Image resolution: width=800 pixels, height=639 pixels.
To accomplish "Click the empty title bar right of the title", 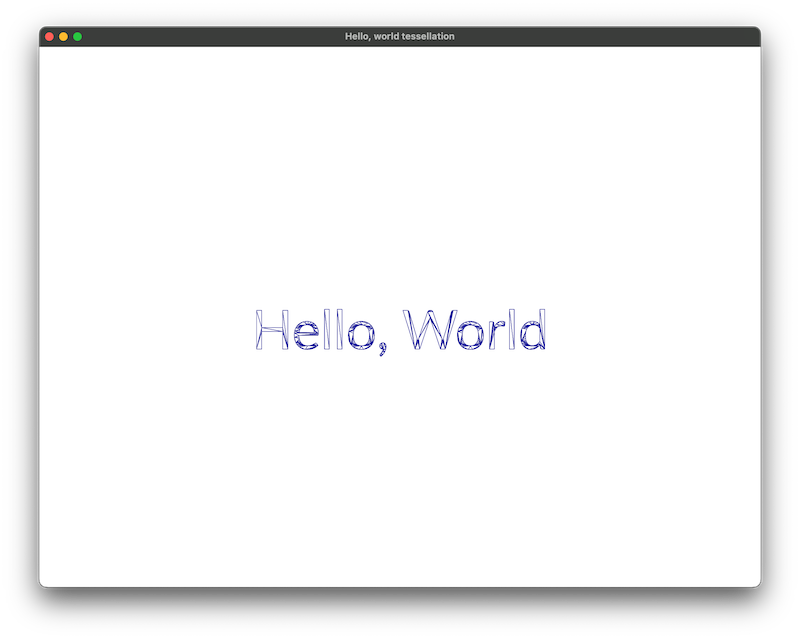I will [x=600, y=36].
